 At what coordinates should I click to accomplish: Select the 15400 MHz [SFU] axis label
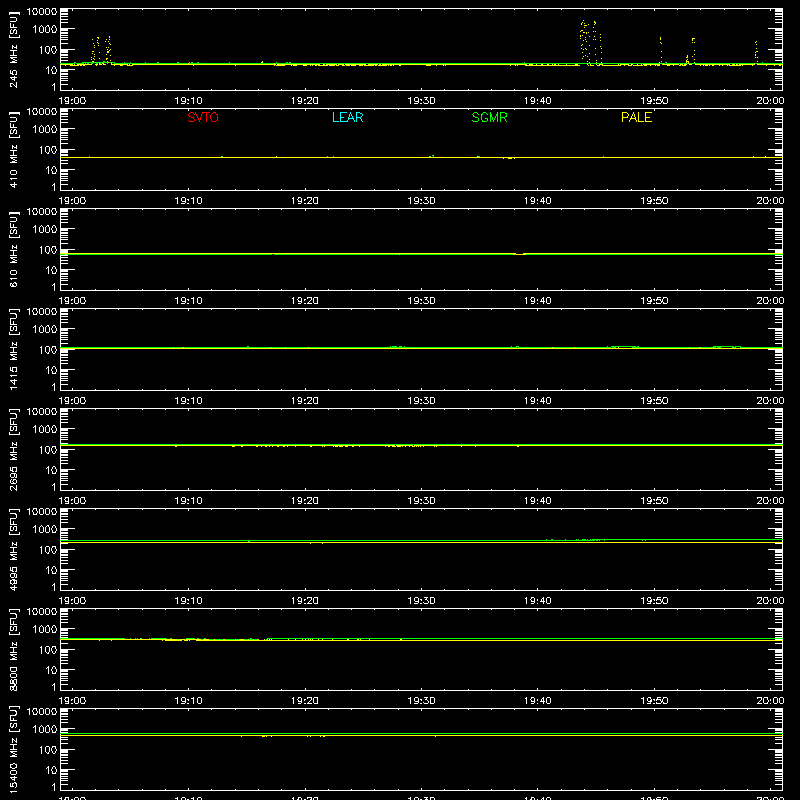click(13, 749)
